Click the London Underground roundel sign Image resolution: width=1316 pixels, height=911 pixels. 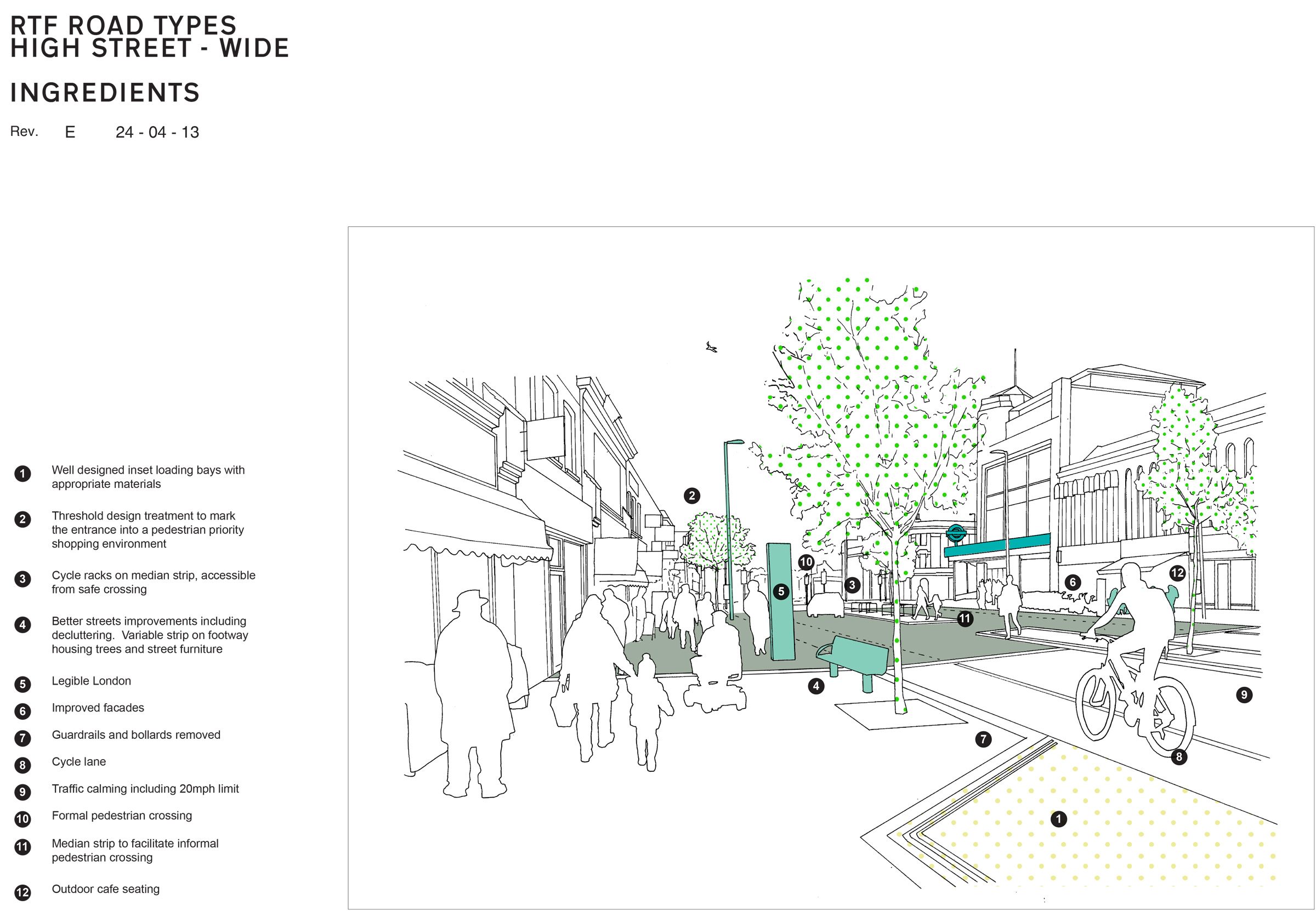pyautogui.click(x=955, y=534)
